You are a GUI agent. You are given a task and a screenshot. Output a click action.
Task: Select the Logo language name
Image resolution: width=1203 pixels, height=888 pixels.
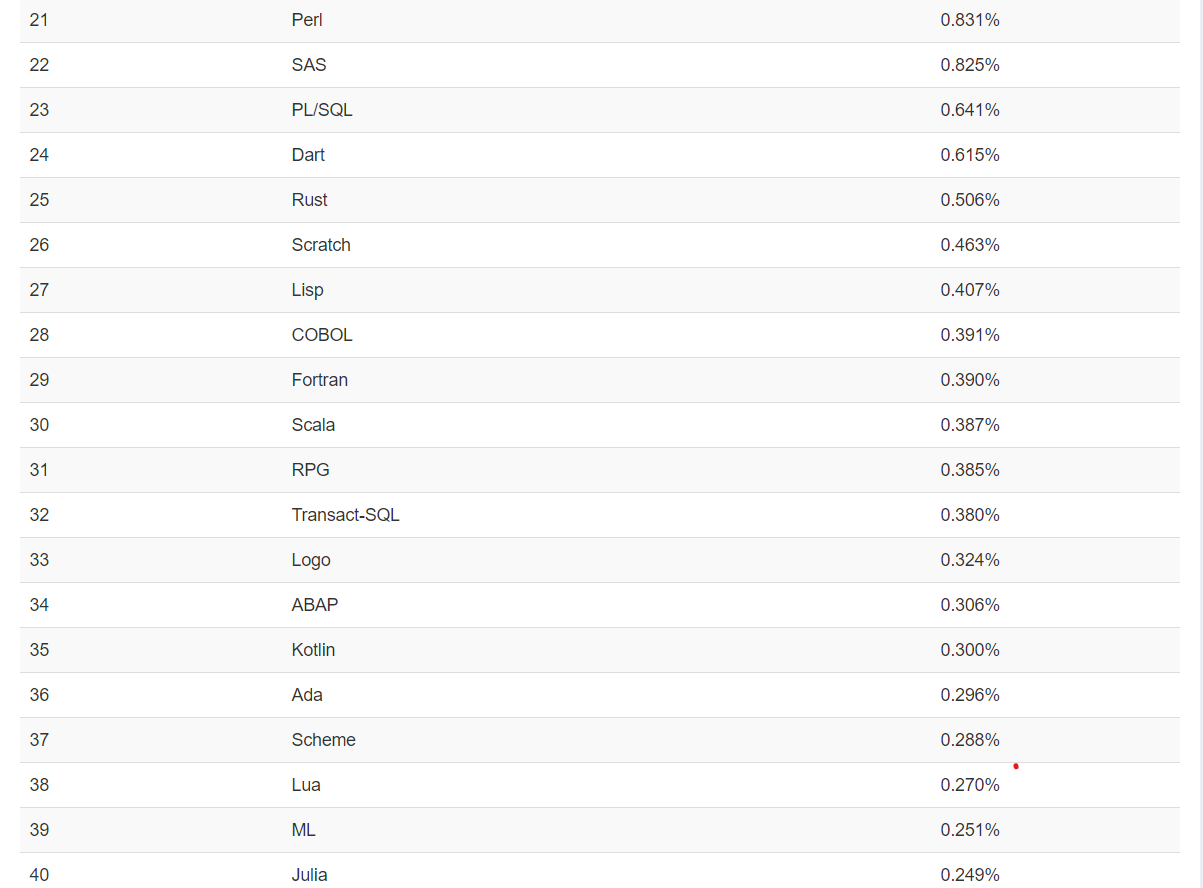311,560
